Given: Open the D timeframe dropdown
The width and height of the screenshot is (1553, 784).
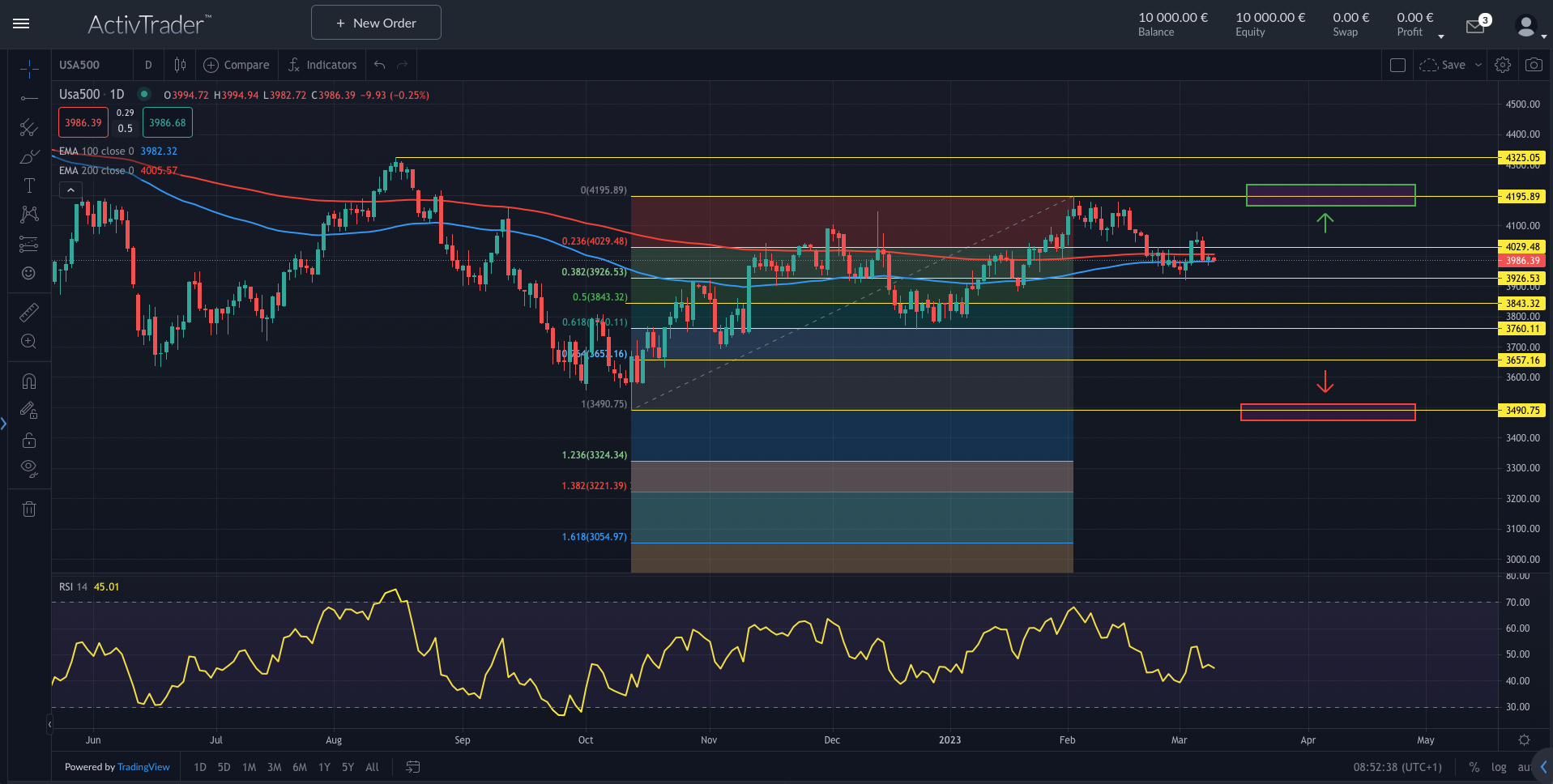Looking at the screenshot, I should coord(148,65).
